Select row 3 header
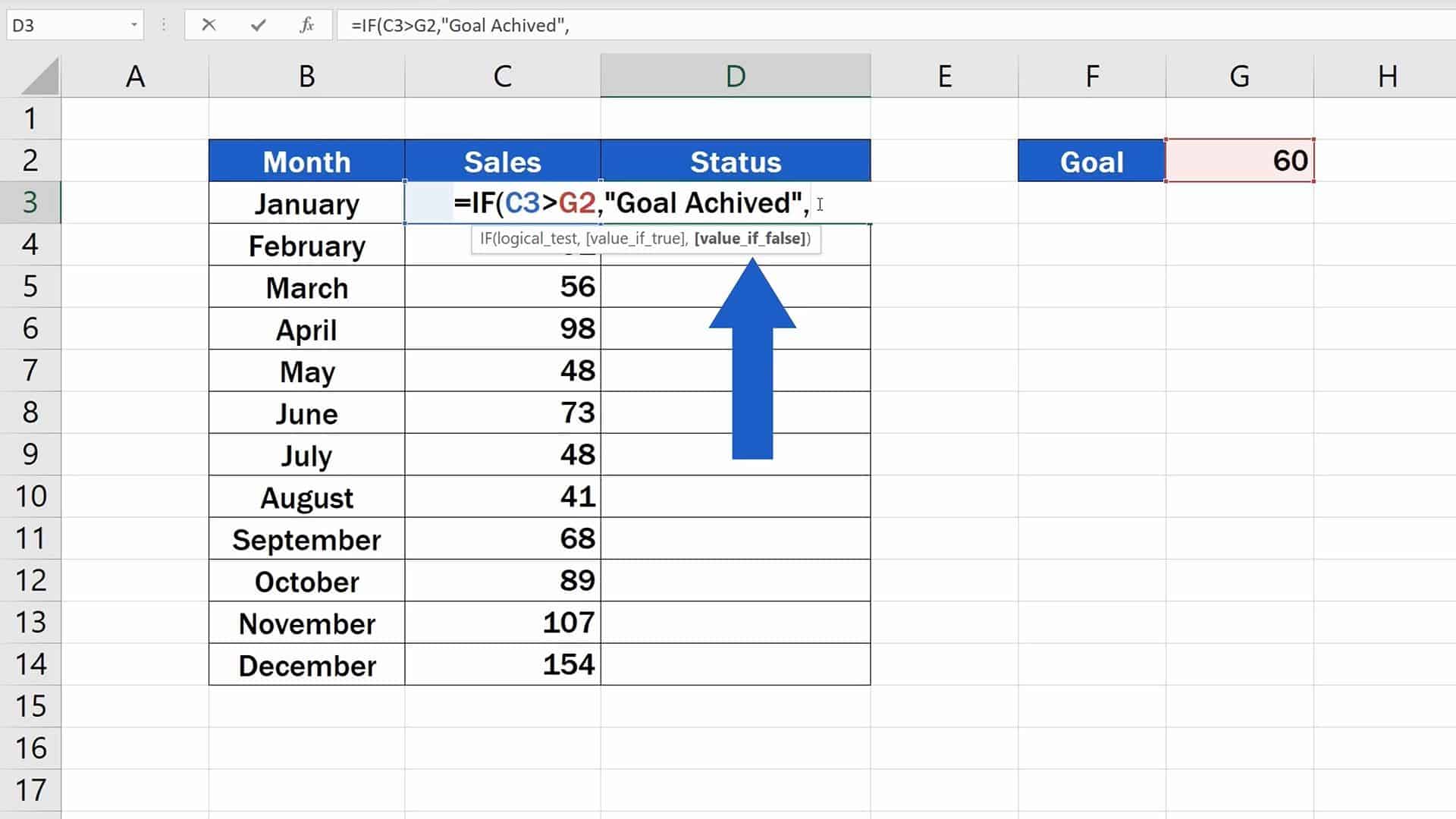 tap(30, 202)
